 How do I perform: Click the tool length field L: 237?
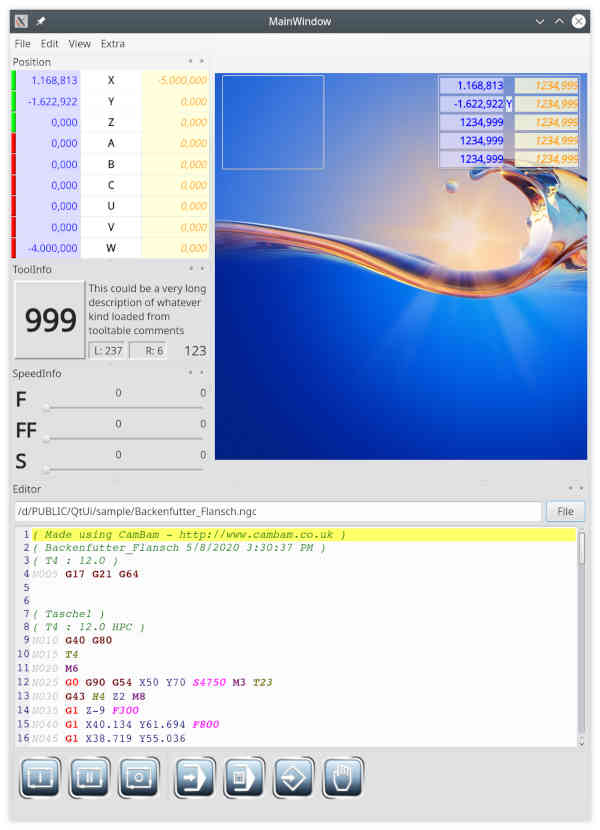pyautogui.click(x=108, y=350)
